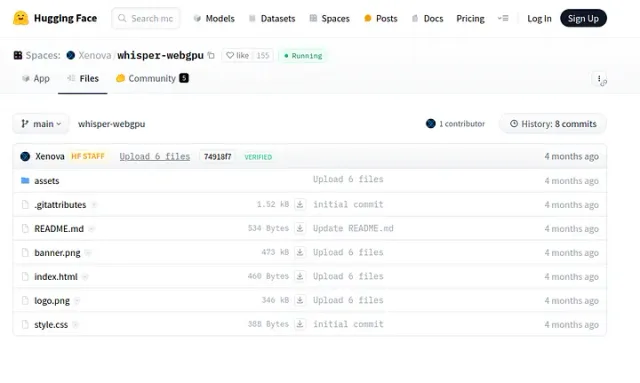Open History: 8 commits
The image size is (640, 383).
click(553, 124)
